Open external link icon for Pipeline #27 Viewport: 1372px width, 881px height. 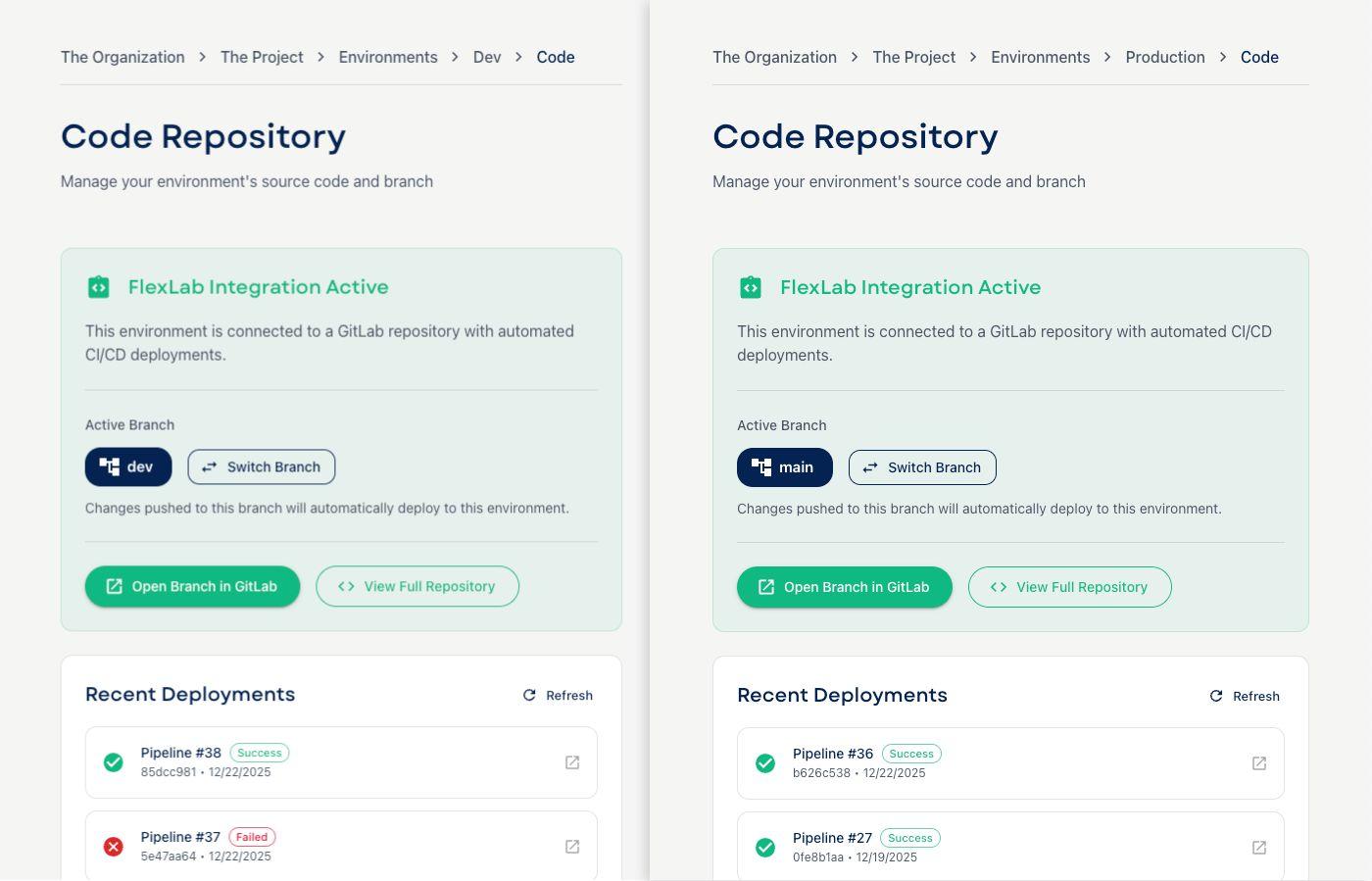tap(1259, 848)
